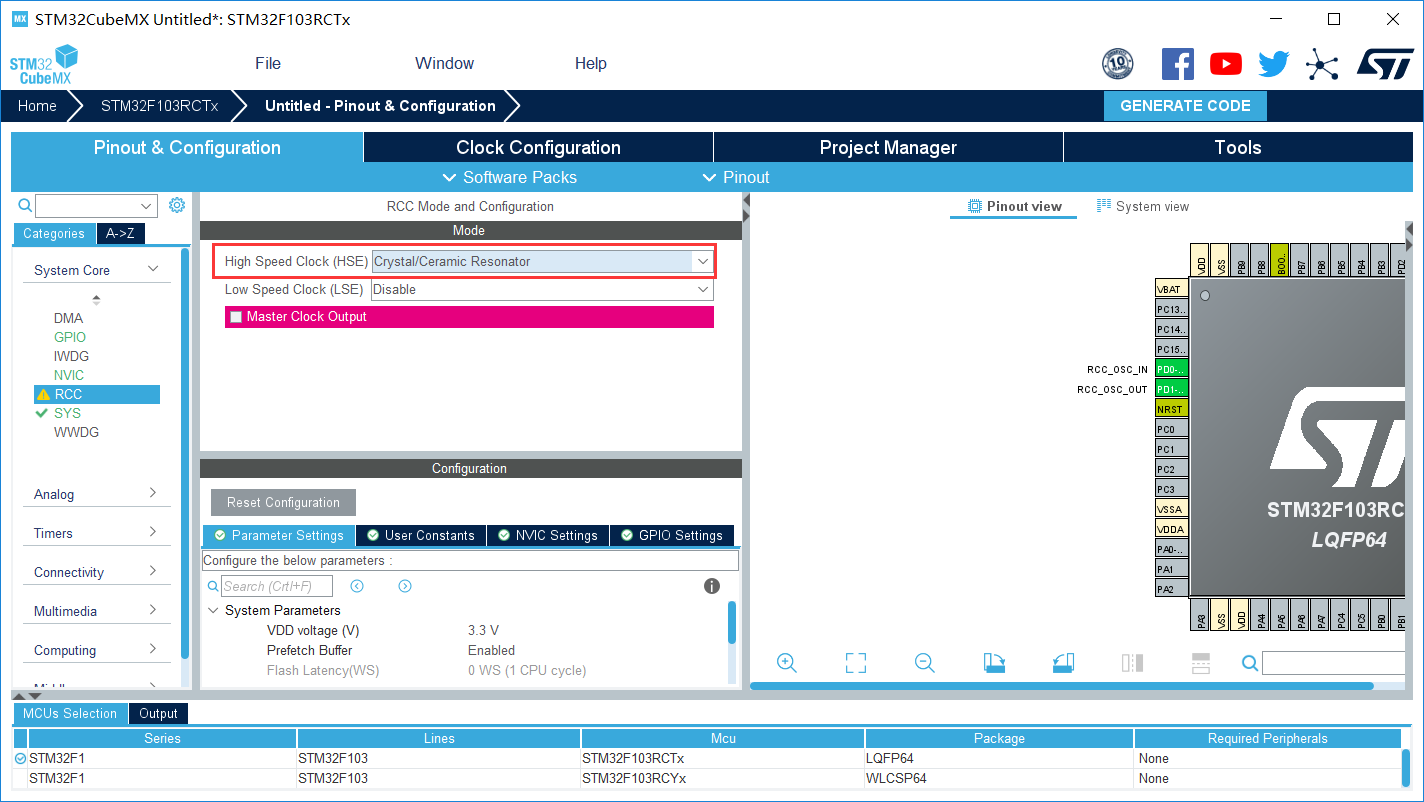This screenshot has width=1424, height=802.
Task: Switch to the Tools tab
Action: point(1238,147)
